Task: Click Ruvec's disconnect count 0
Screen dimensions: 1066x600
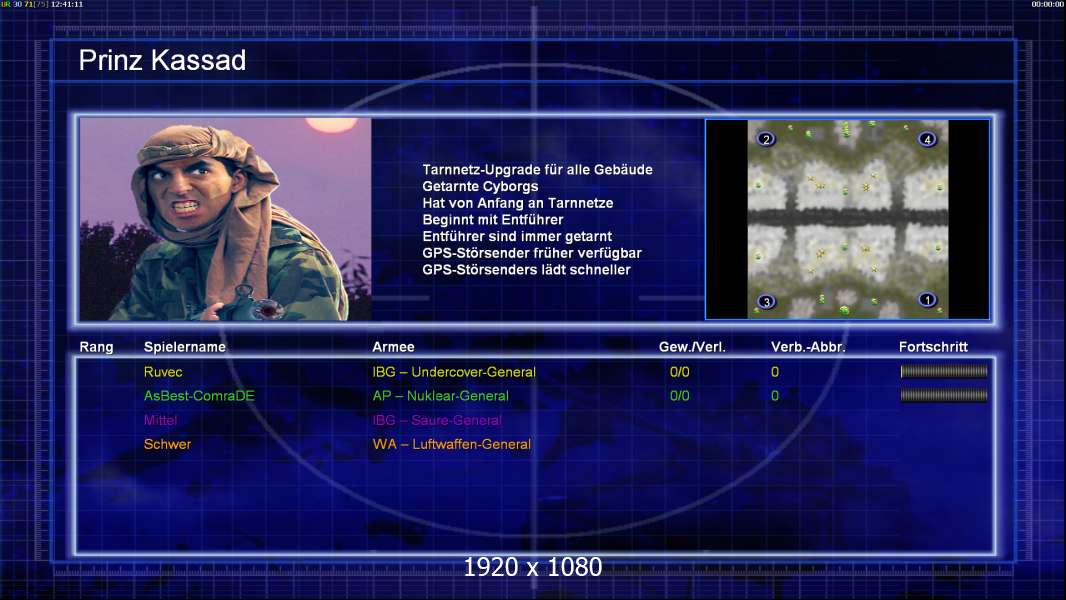Action: tap(775, 372)
